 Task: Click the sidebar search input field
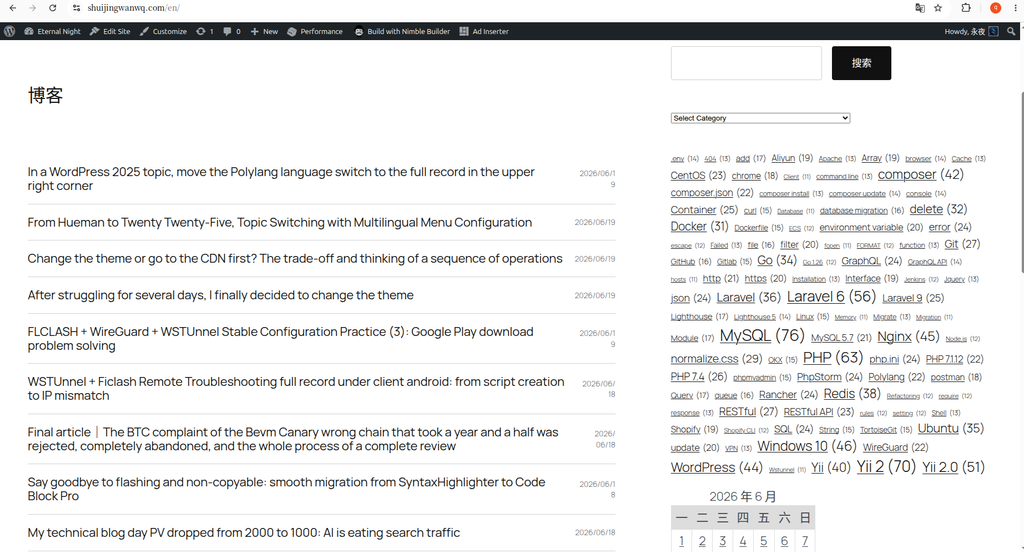pos(746,63)
